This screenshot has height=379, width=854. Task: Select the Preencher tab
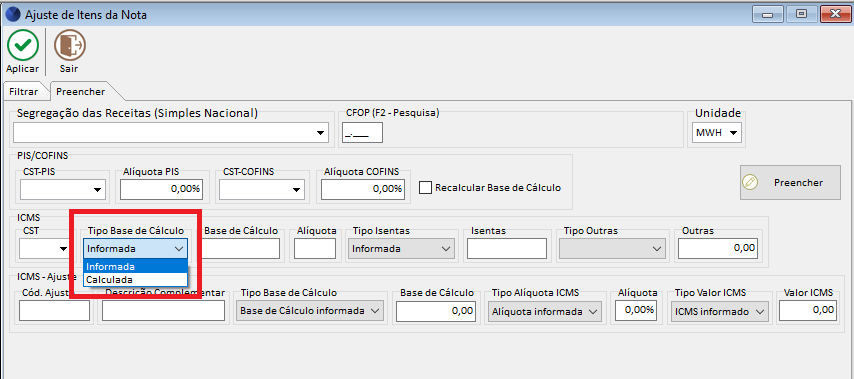pyautogui.click(x=80, y=91)
